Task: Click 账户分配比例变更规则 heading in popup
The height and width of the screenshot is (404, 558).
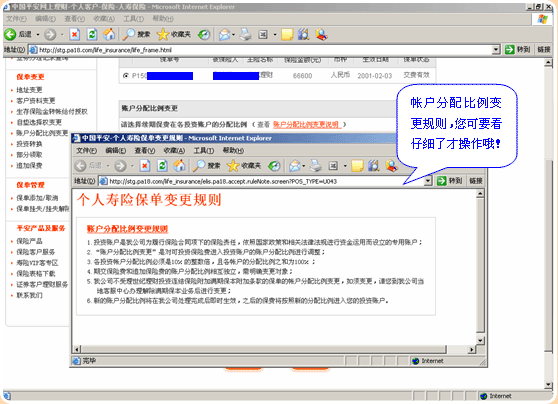Action: (x=127, y=229)
